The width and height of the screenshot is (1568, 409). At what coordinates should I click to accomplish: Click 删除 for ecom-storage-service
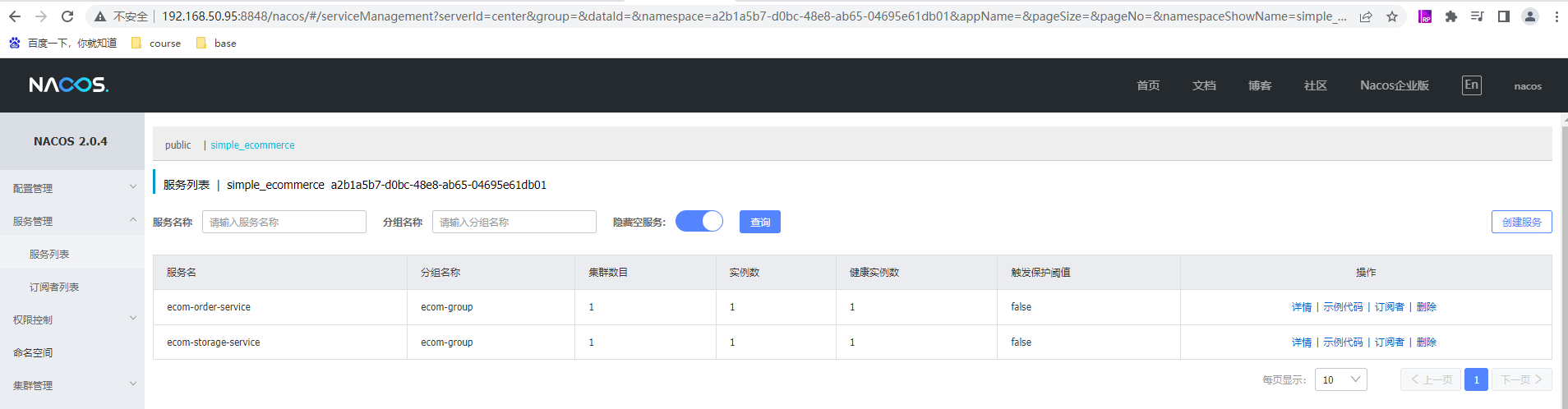[1427, 342]
